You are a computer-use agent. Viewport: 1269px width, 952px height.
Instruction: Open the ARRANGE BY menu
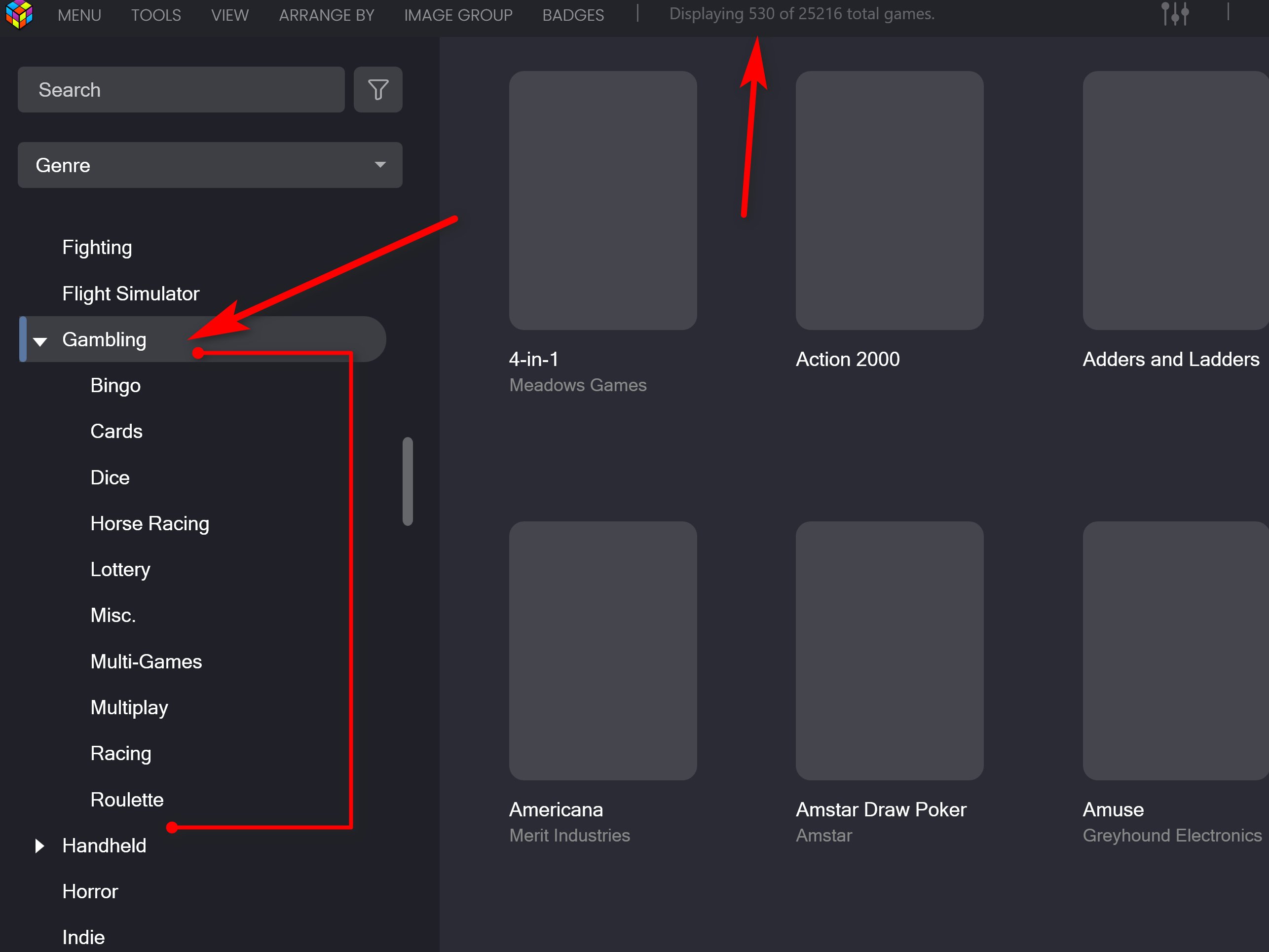click(327, 15)
